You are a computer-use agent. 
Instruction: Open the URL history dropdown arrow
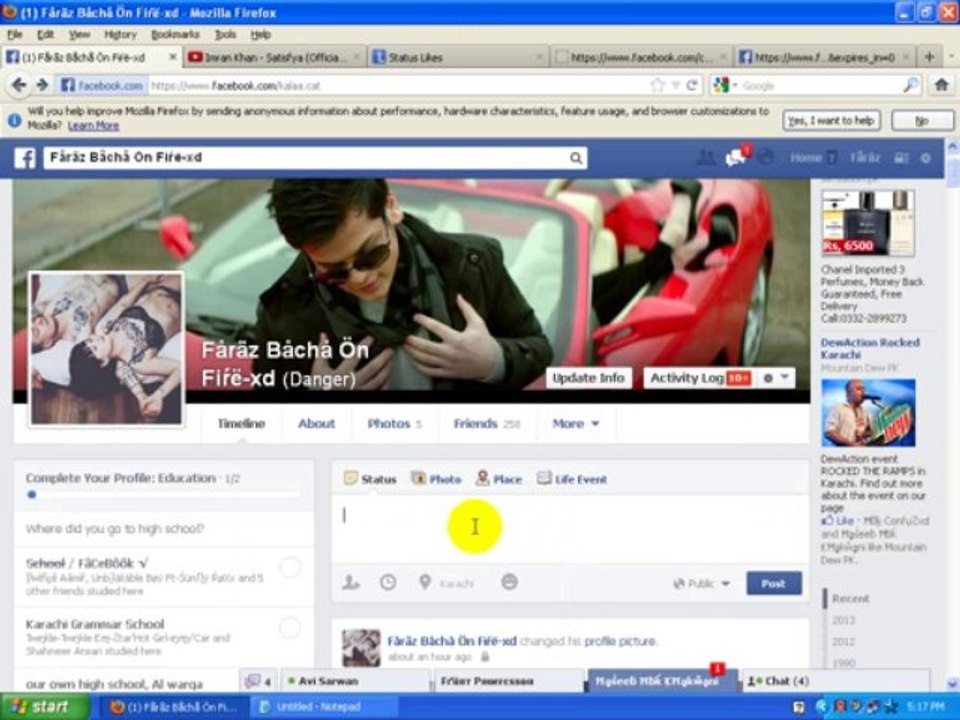[675, 86]
